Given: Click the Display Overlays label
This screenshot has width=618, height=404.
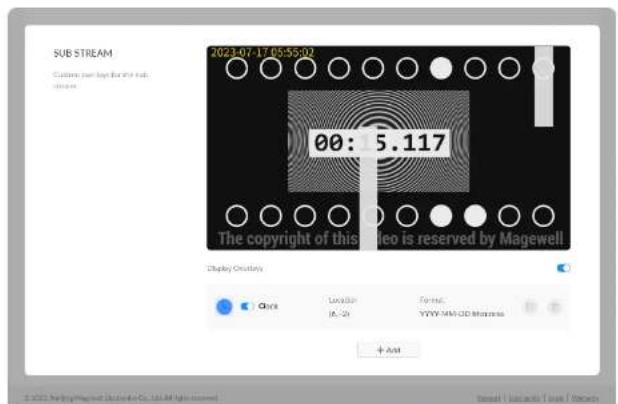Looking at the screenshot, I should point(235,268).
